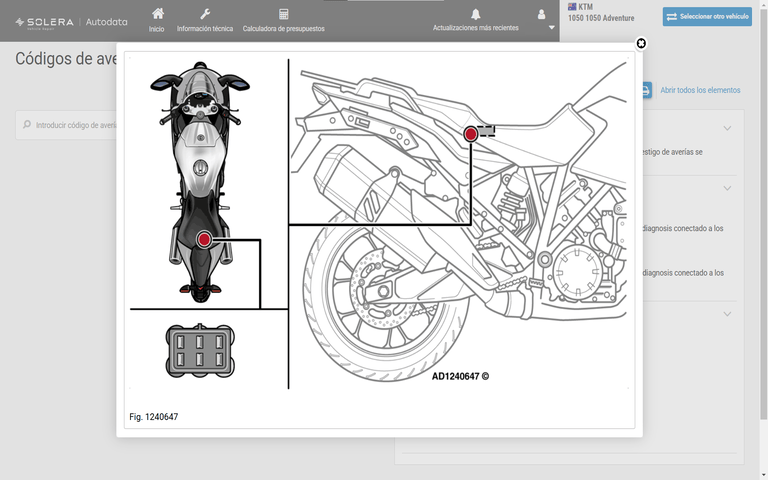Viewport: 768px width, 480px height.
Task: Click the notifications bell icon
Action: point(475,14)
